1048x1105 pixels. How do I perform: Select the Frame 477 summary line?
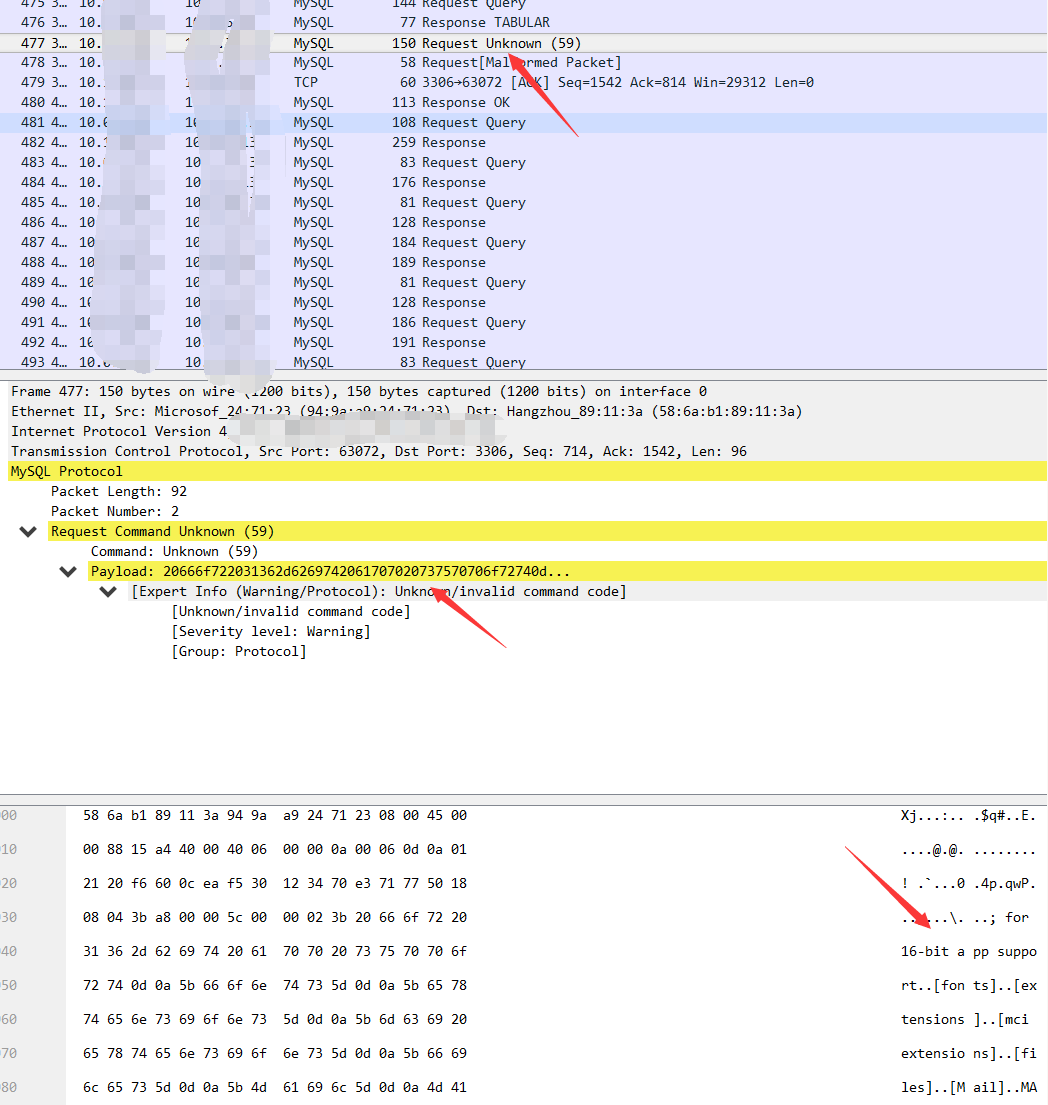pos(359,391)
